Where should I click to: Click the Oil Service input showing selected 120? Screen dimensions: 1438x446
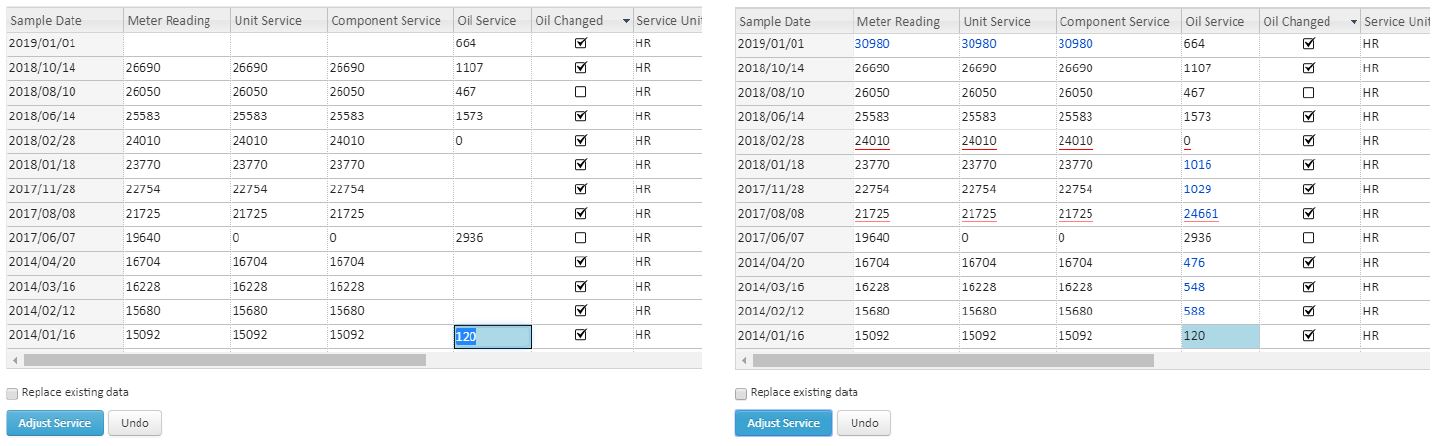[492, 337]
